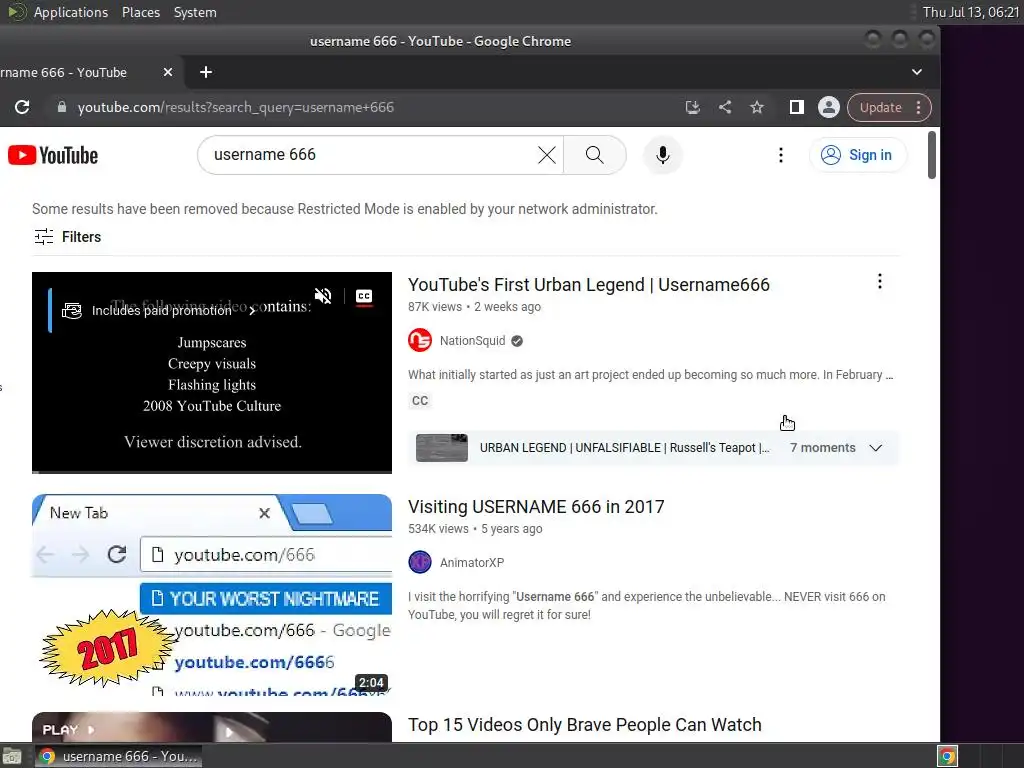Click the Urban Legend video preview player

(212, 372)
